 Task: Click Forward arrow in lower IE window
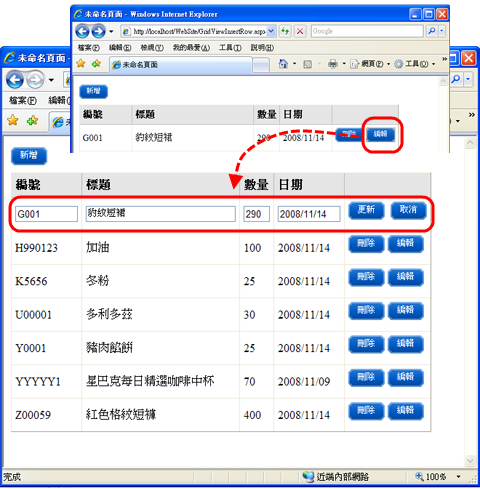click(35, 80)
